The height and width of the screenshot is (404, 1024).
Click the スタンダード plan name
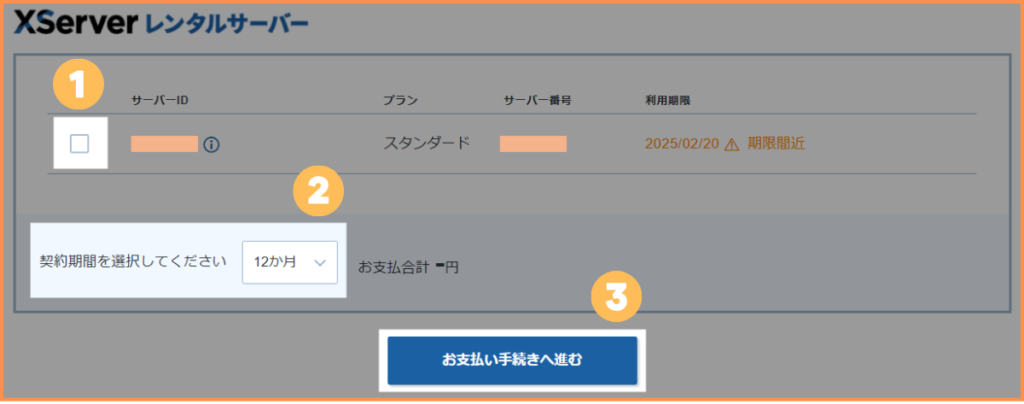[x=426, y=143]
